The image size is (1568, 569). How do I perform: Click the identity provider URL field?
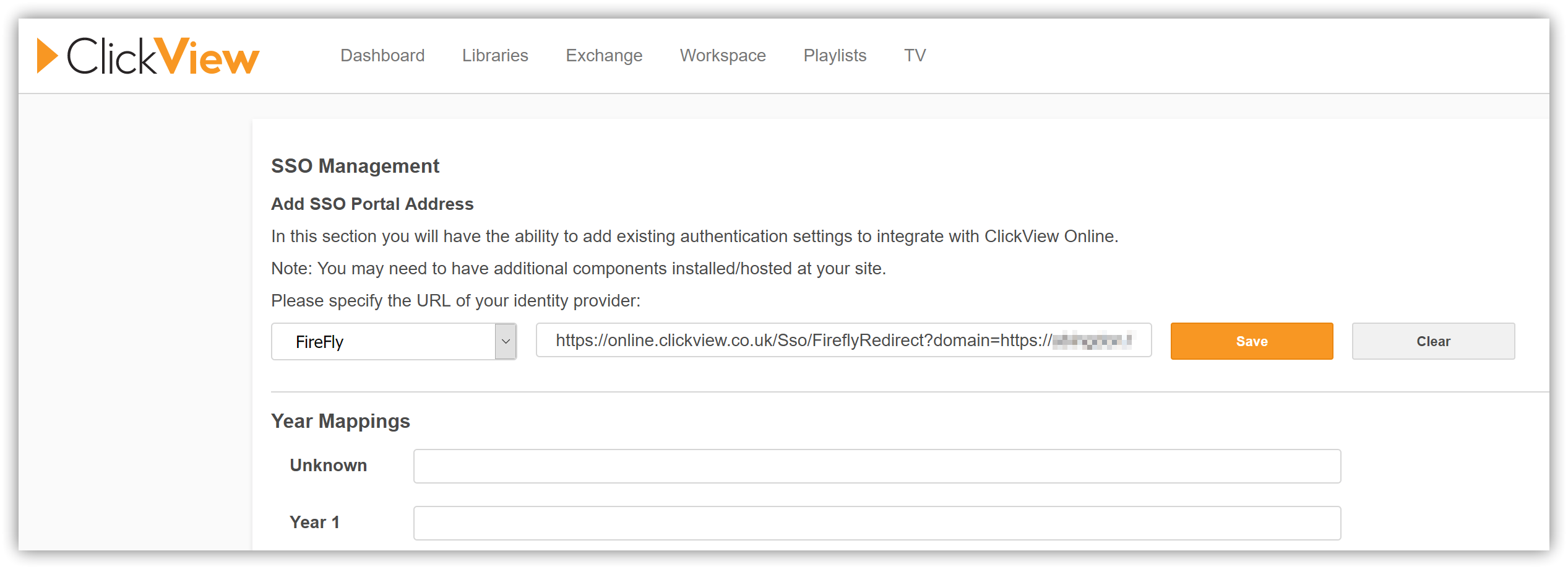(x=843, y=340)
